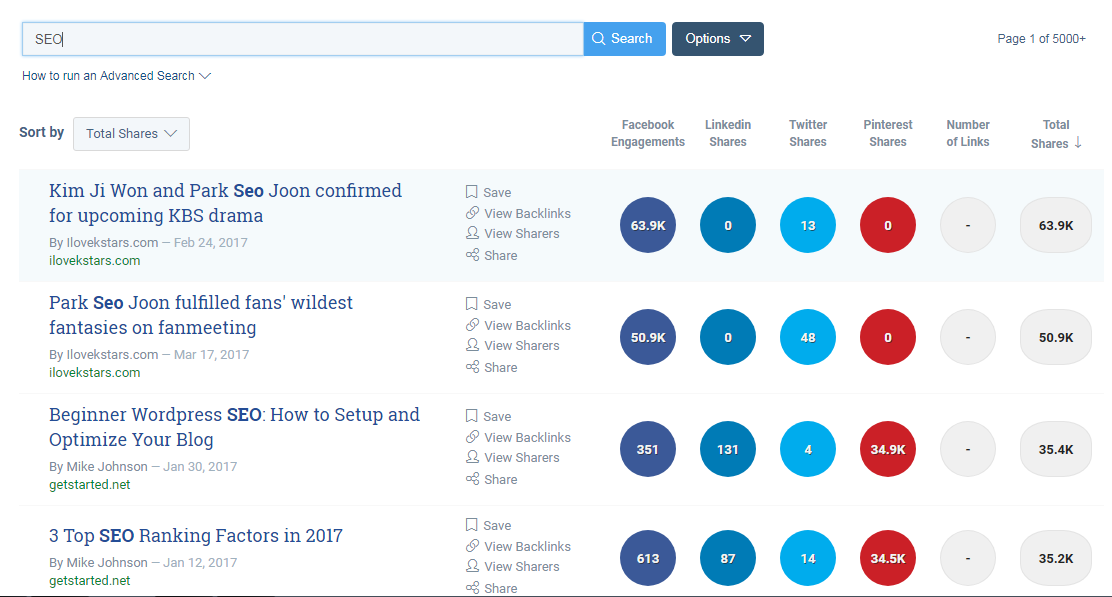Click the Search button

[624, 38]
